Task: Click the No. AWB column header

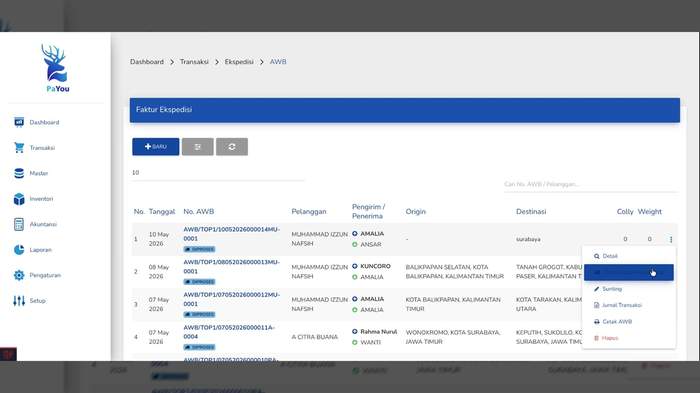Action: [x=199, y=212]
